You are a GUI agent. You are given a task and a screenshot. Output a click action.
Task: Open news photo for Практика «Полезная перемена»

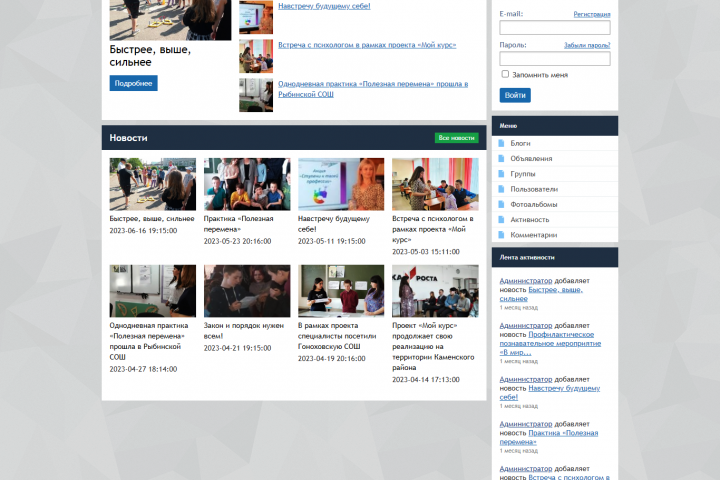(x=247, y=184)
